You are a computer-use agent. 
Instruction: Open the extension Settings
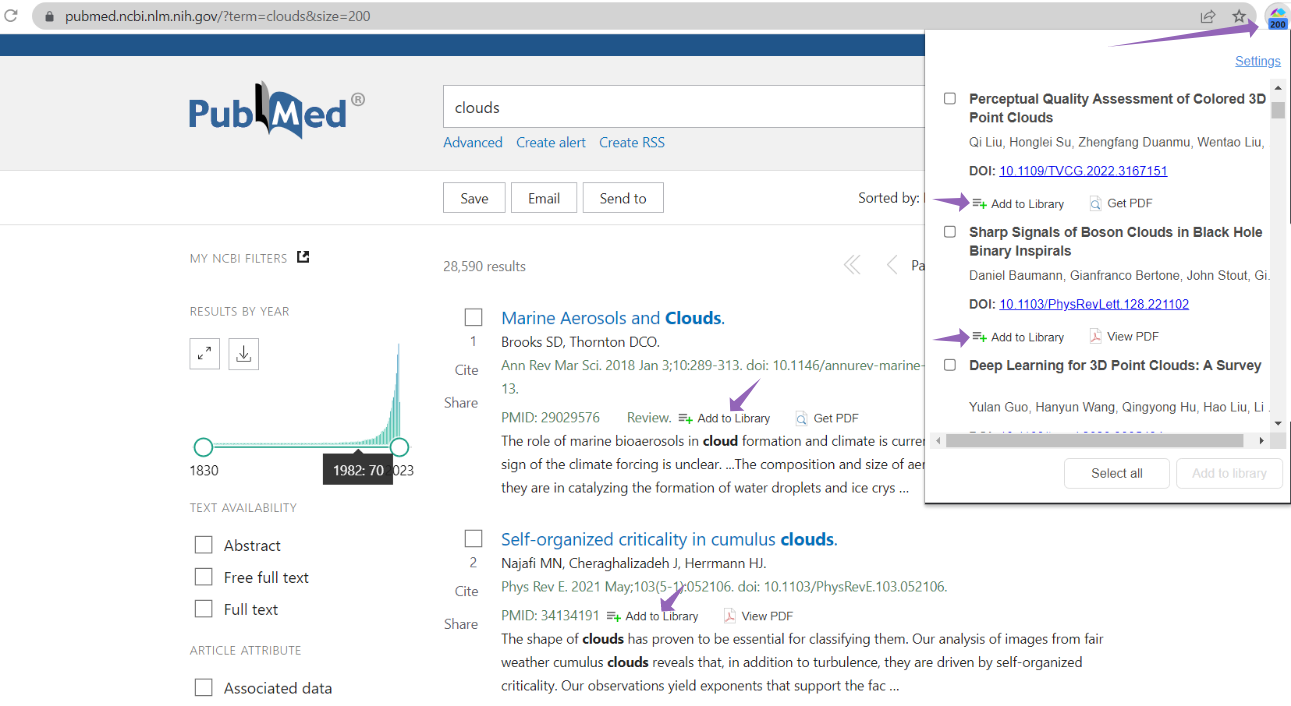[x=1257, y=60]
